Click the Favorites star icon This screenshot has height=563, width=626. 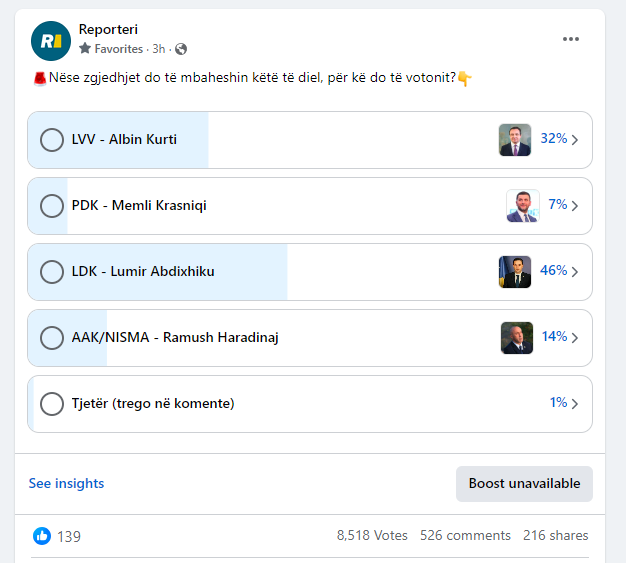[85, 48]
